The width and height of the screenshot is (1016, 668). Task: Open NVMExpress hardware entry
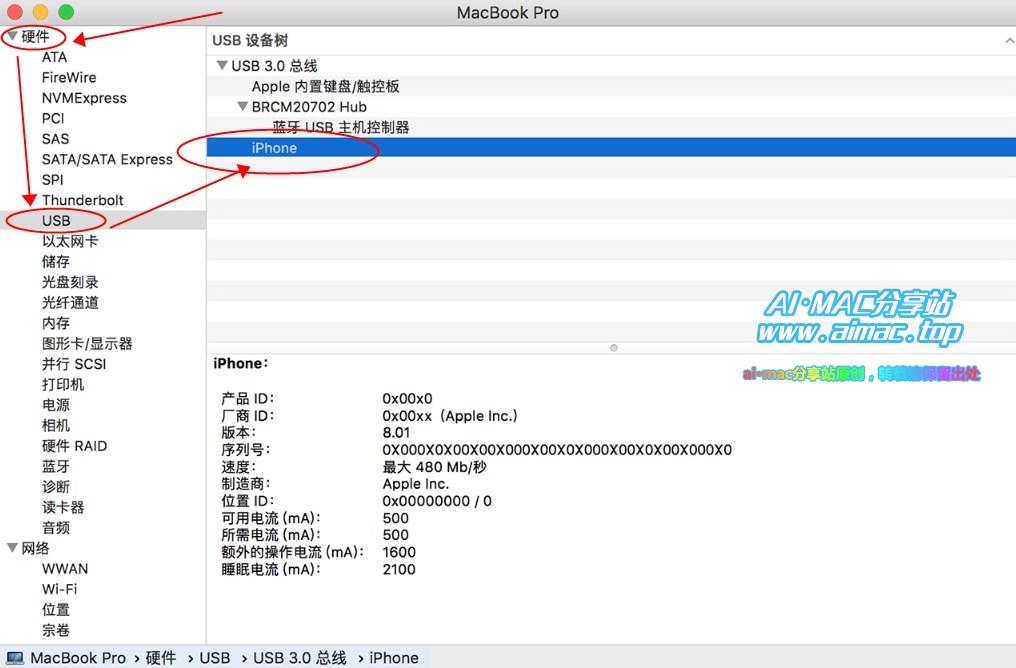point(84,98)
